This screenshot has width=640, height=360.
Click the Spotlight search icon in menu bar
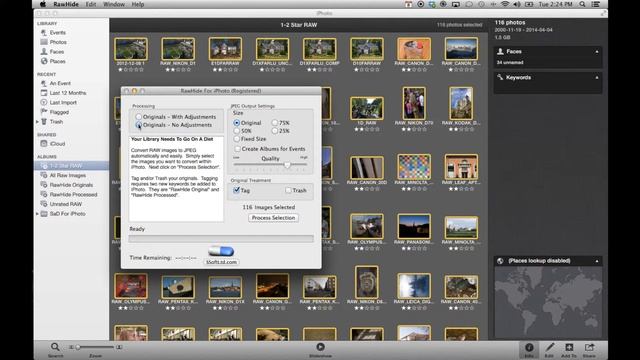[x=582, y=4]
